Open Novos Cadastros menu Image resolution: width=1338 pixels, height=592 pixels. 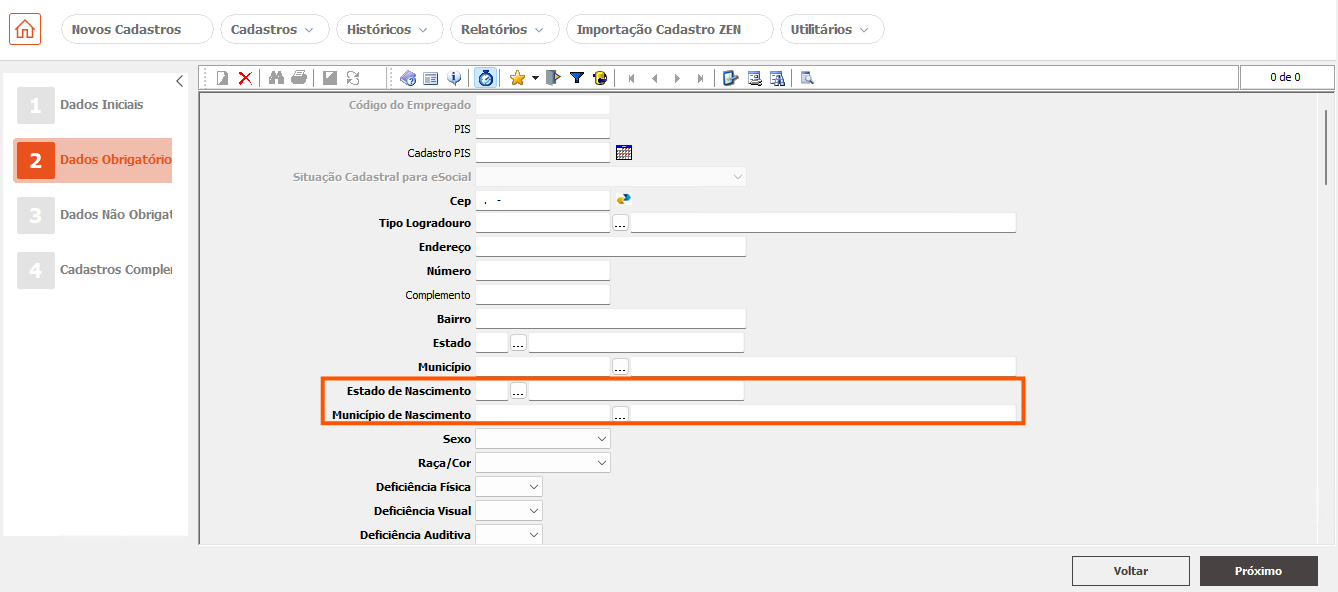pos(137,29)
